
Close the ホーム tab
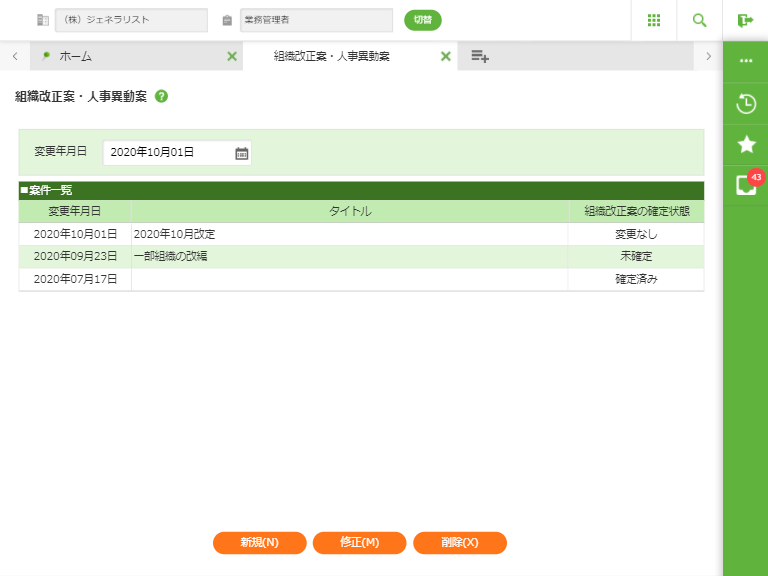pyautogui.click(x=232, y=57)
